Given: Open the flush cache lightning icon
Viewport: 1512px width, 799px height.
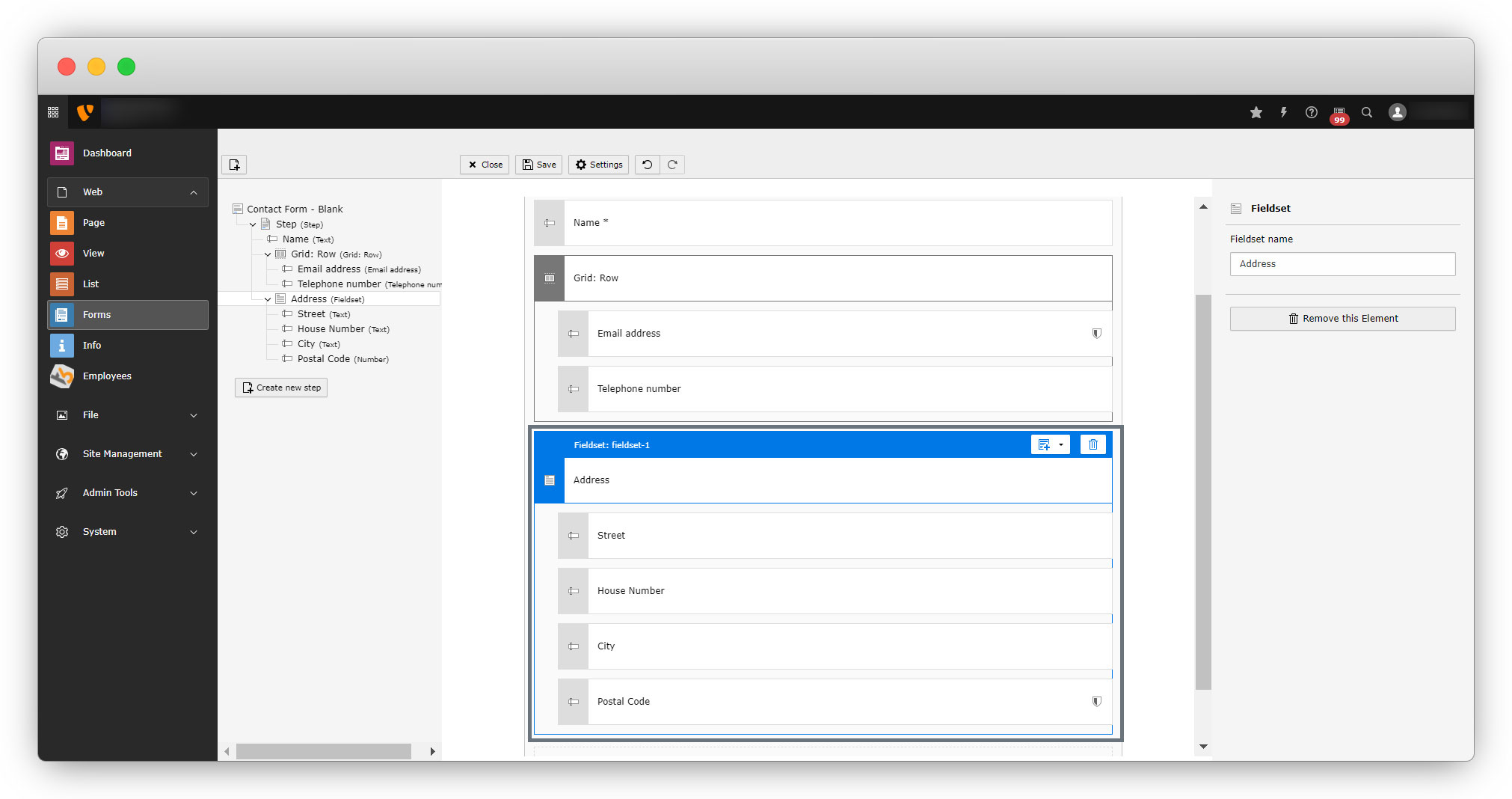Looking at the screenshot, I should pos(1283,112).
